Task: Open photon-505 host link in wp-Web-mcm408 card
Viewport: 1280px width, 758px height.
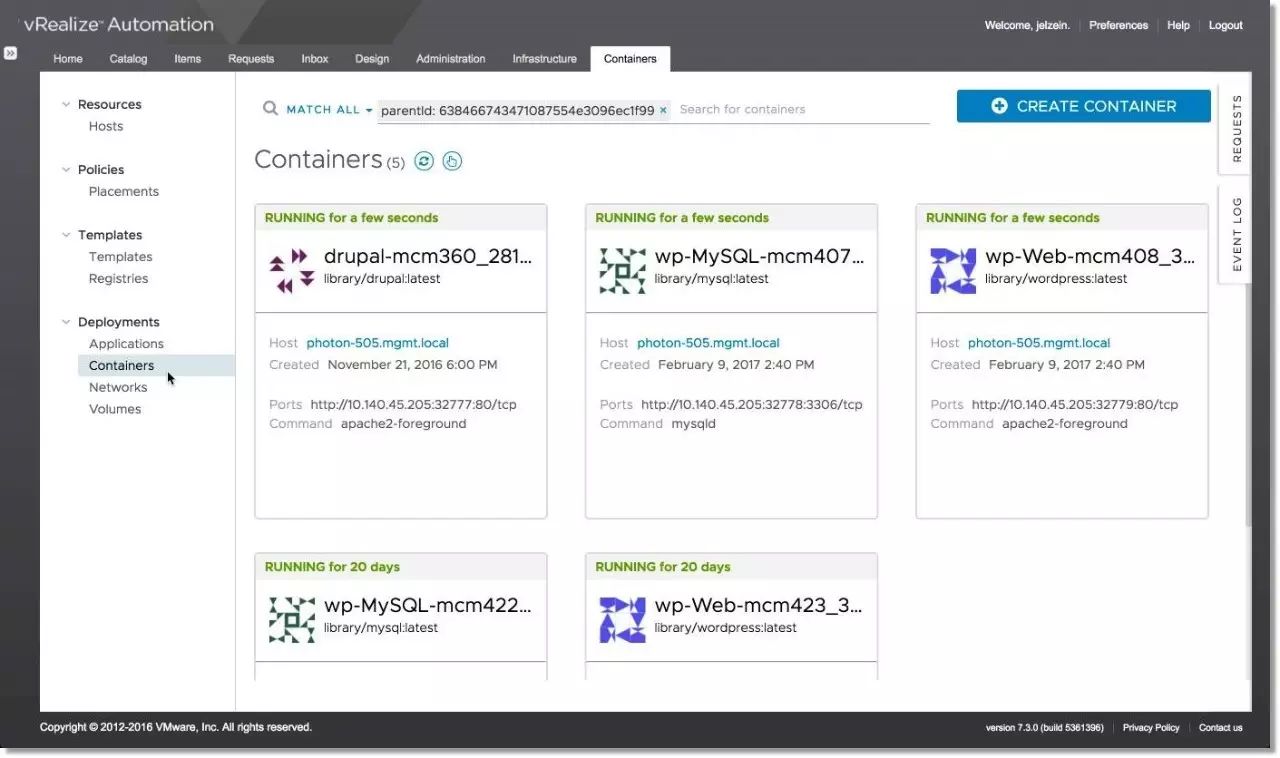Action: [x=1039, y=343]
